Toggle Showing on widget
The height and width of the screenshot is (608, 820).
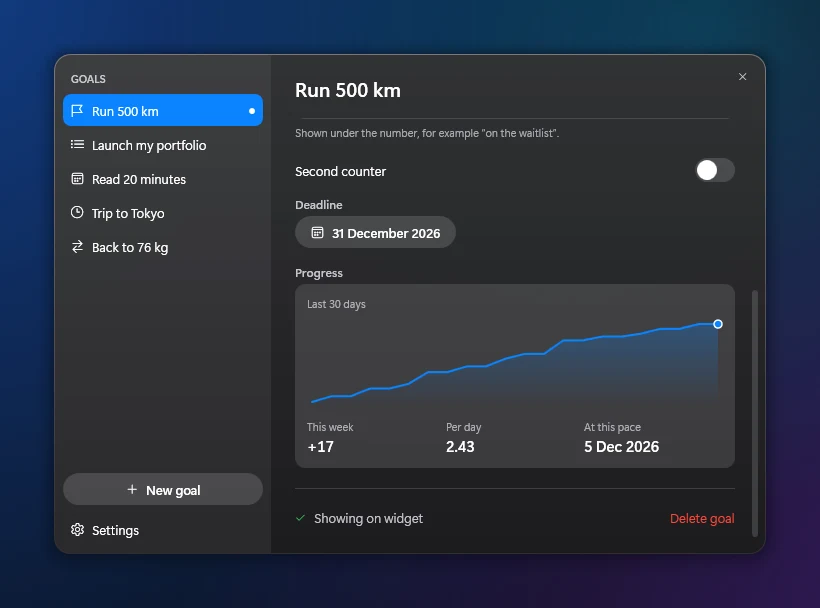click(359, 519)
